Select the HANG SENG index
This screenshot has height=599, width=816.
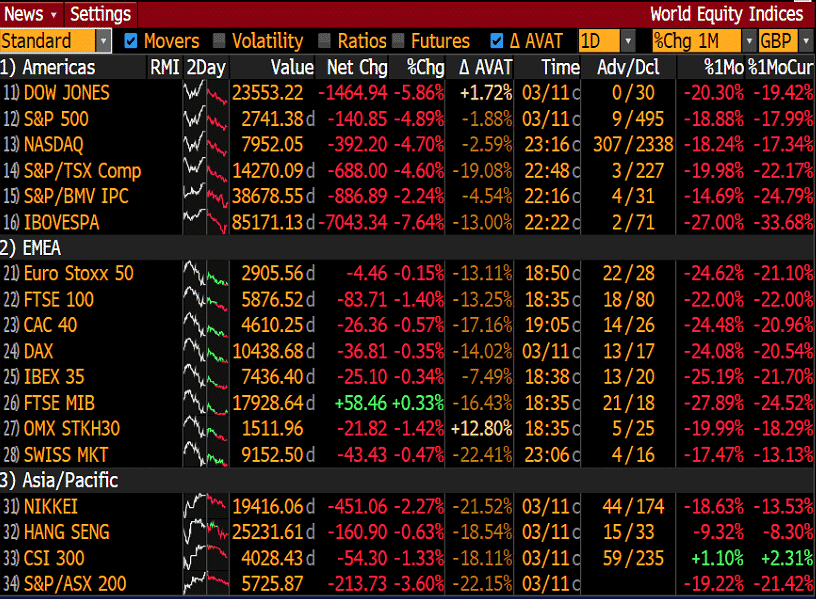click(x=67, y=532)
